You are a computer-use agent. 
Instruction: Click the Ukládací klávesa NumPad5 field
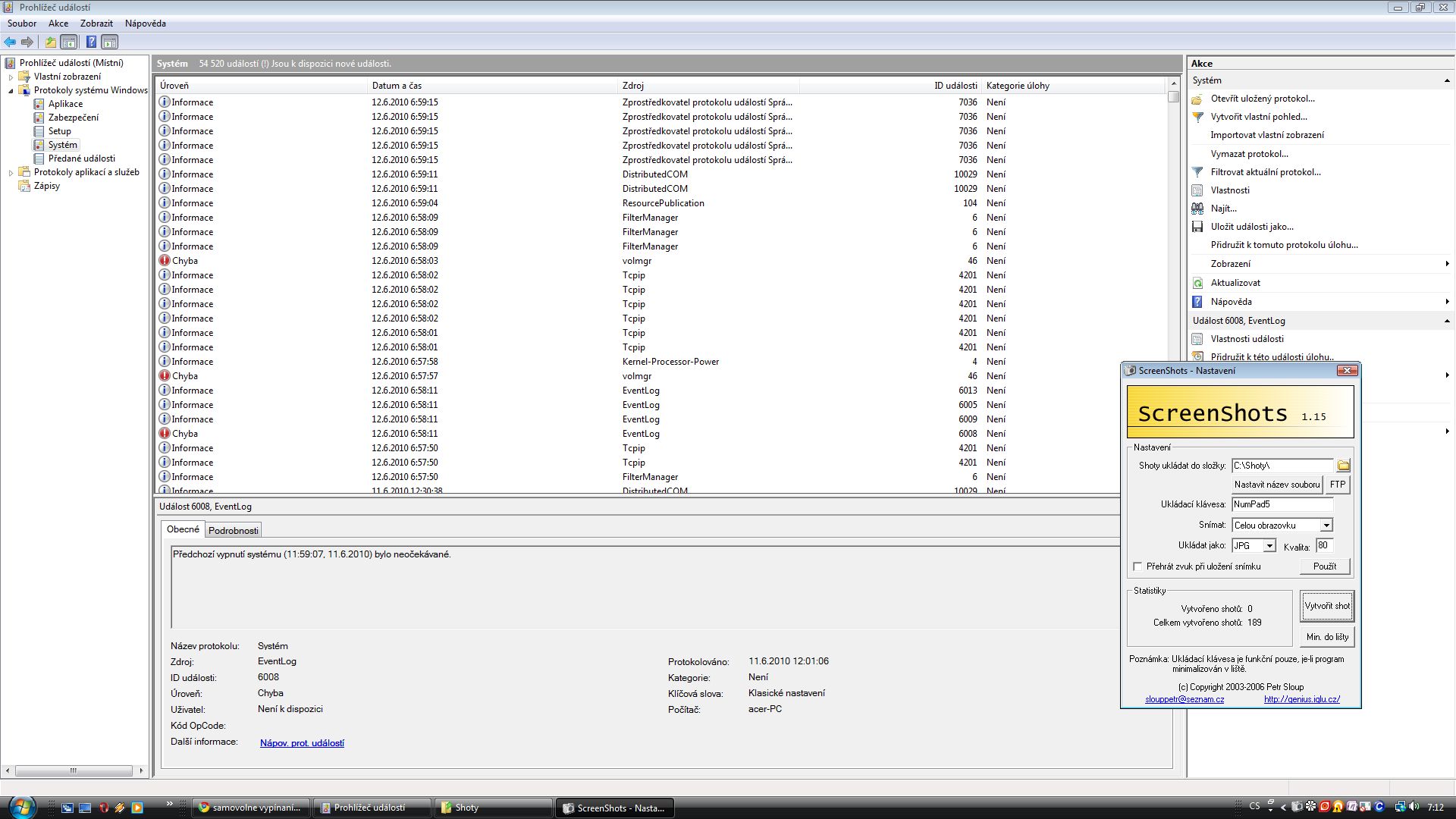pos(1281,504)
